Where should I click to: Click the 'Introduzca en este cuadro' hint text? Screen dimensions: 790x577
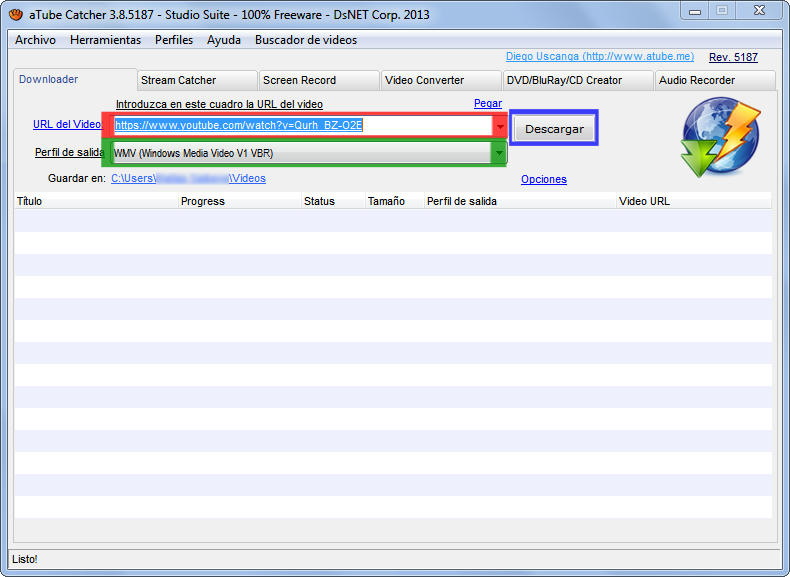(x=219, y=104)
